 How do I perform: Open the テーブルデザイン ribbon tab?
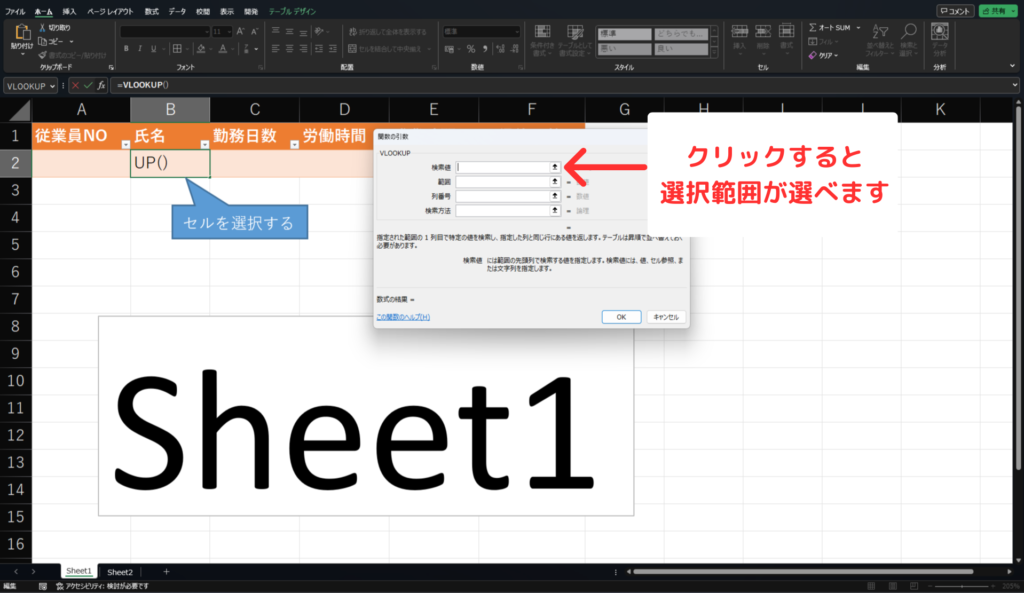(292, 11)
